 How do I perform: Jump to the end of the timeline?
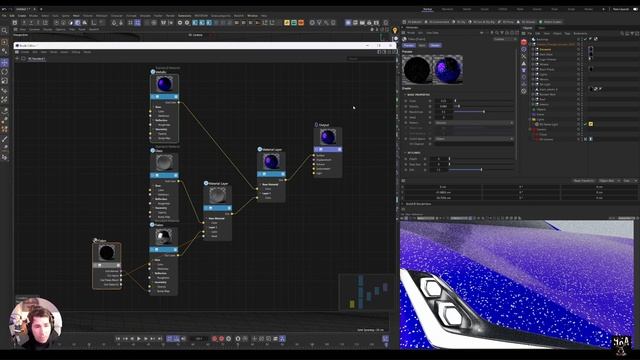(x=160, y=339)
